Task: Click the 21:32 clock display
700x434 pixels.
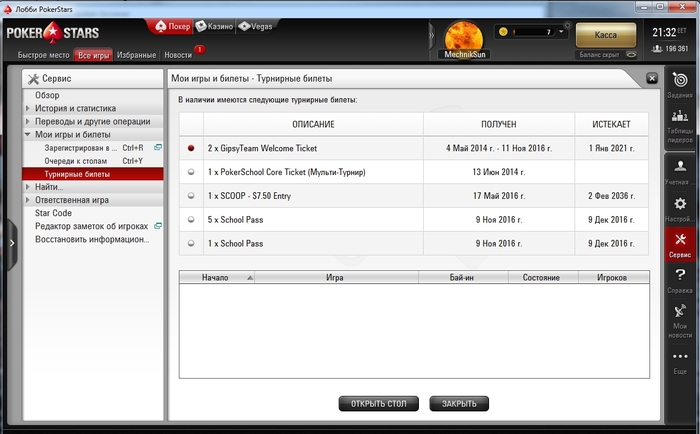Action: click(x=664, y=32)
